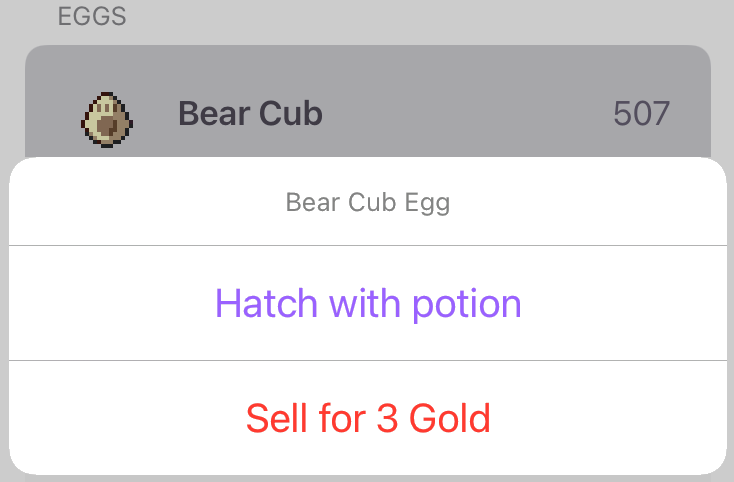Click the Bear Cub item name
This screenshot has width=734, height=482.
250,114
